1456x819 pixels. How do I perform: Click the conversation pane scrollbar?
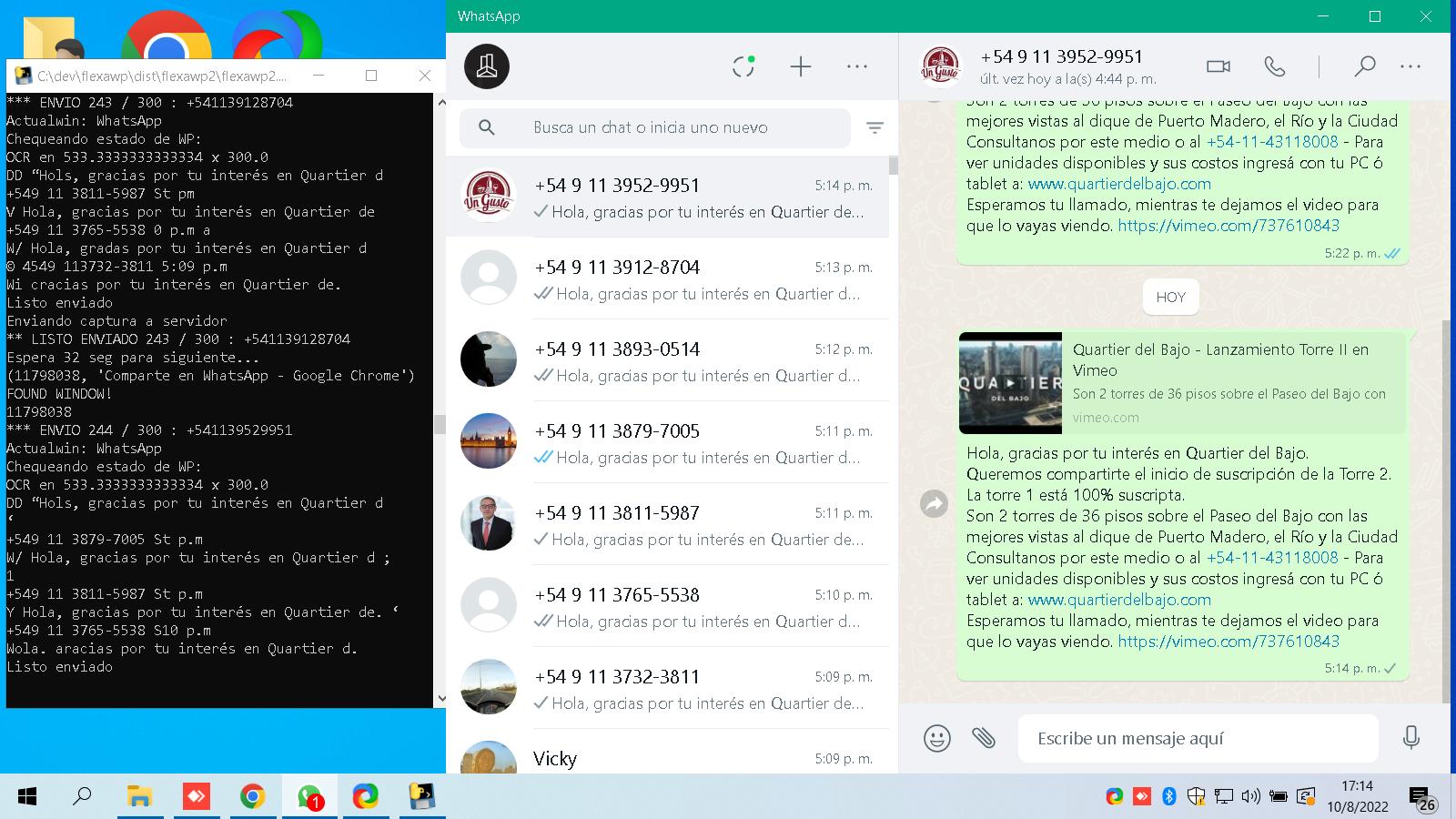click(x=1445, y=510)
